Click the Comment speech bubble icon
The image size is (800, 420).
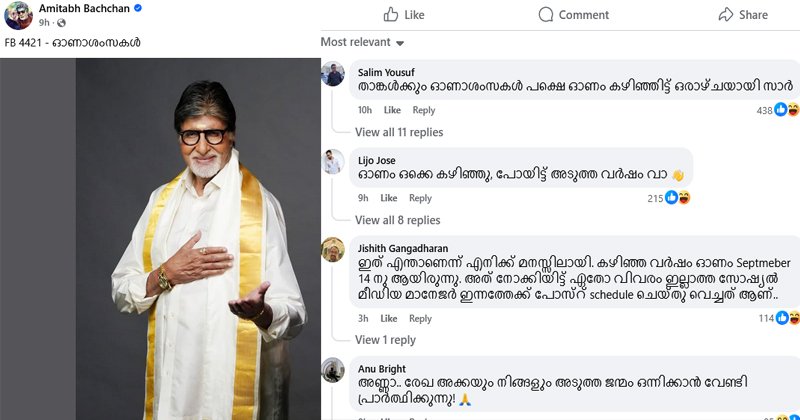(x=546, y=15)
